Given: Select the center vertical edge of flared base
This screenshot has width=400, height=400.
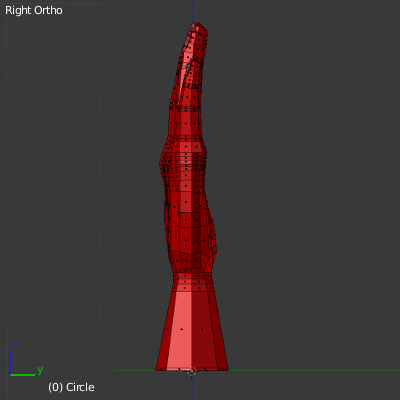Looking at the screenshot, I should [x=192, y=330].
